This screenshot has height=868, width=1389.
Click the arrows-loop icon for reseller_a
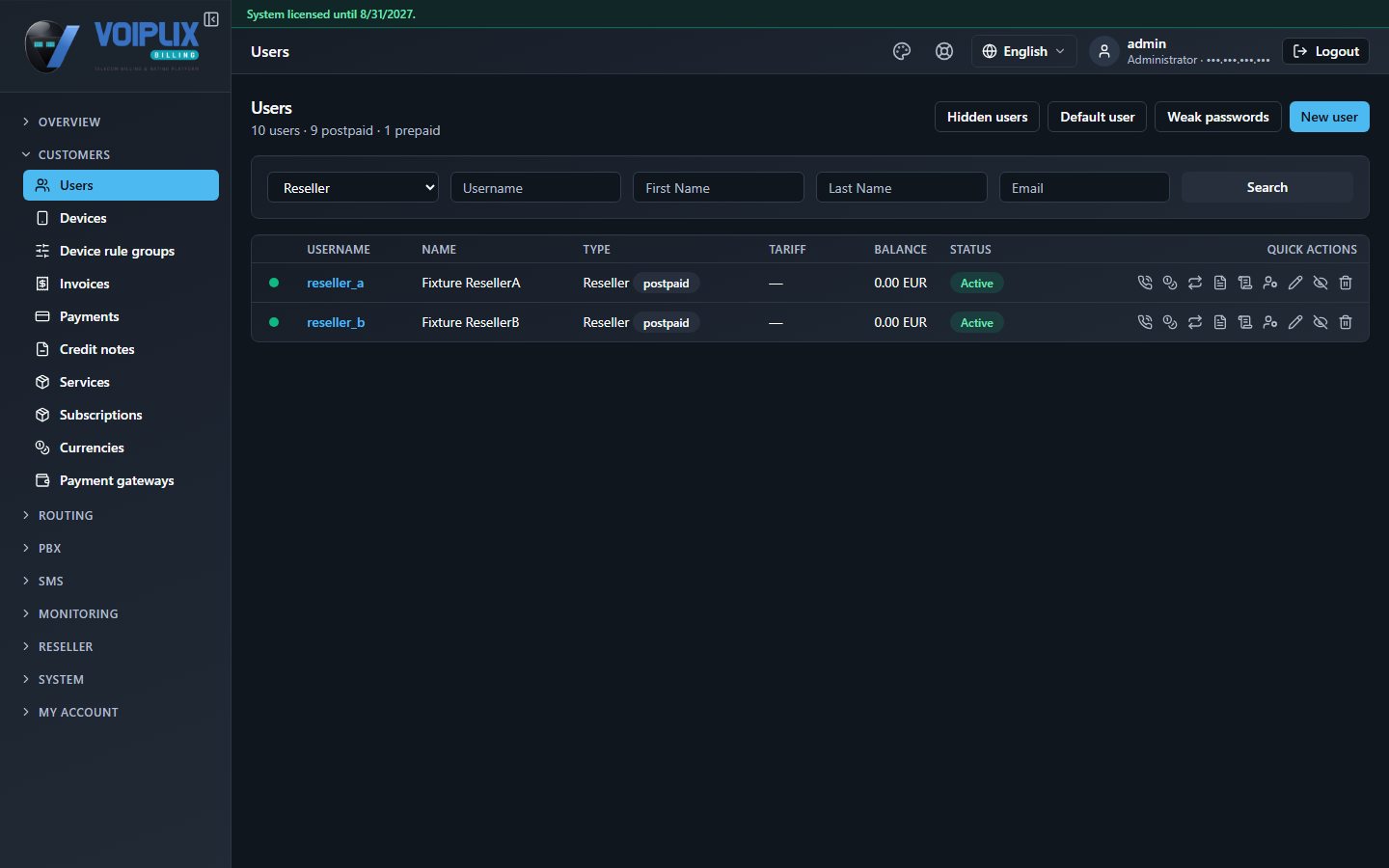pos(1195,283)
